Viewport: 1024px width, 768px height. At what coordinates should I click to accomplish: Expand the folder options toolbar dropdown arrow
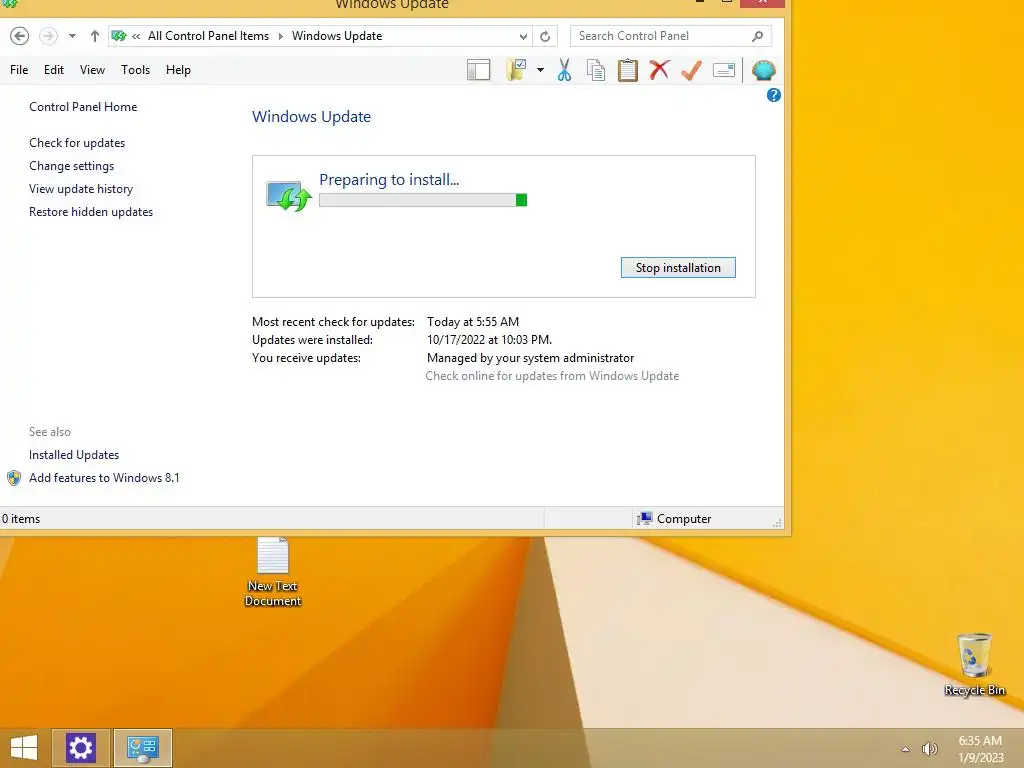click(540, 70)
